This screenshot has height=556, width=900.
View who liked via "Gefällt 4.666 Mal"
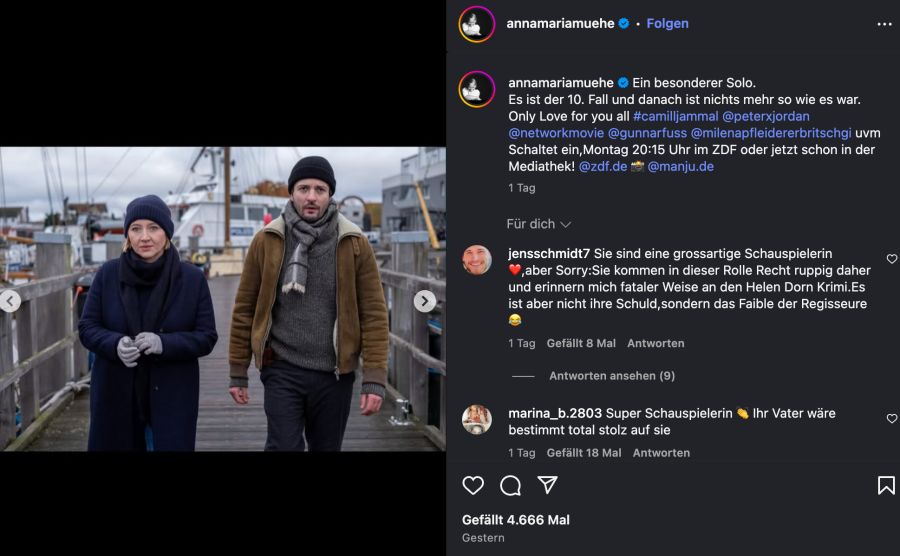point(515,520)
